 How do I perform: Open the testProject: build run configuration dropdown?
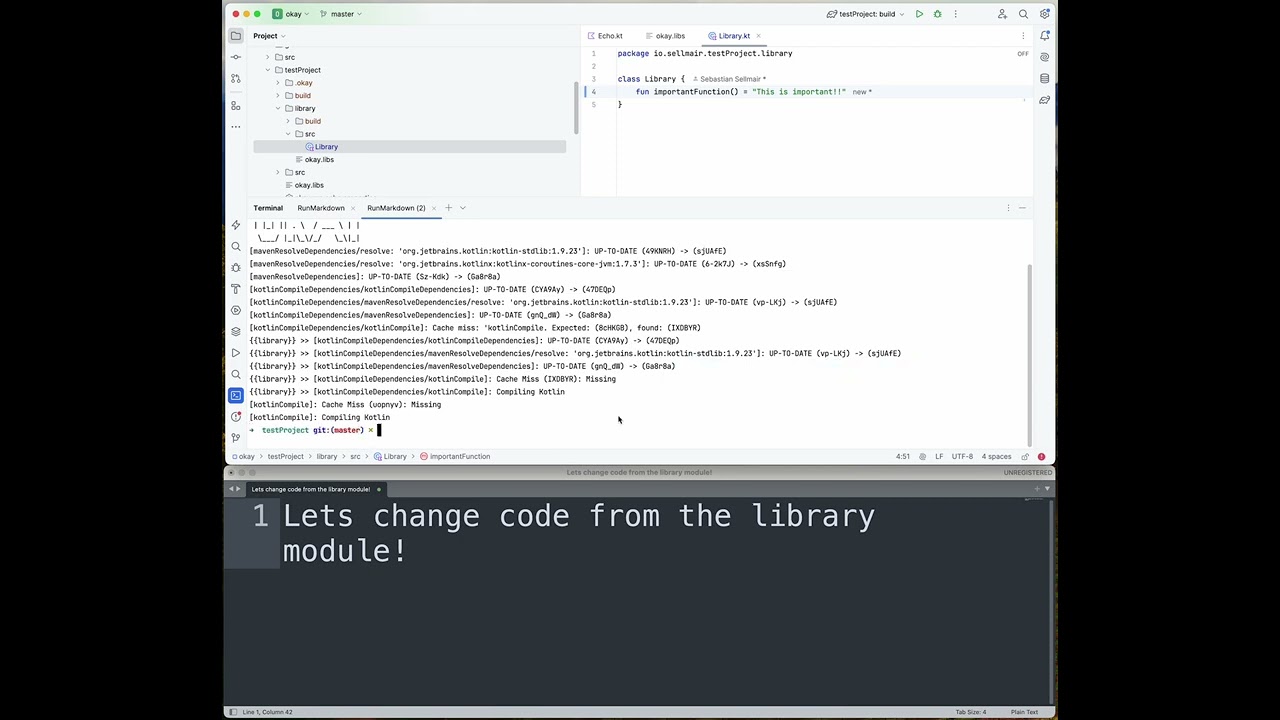[867, 14]
